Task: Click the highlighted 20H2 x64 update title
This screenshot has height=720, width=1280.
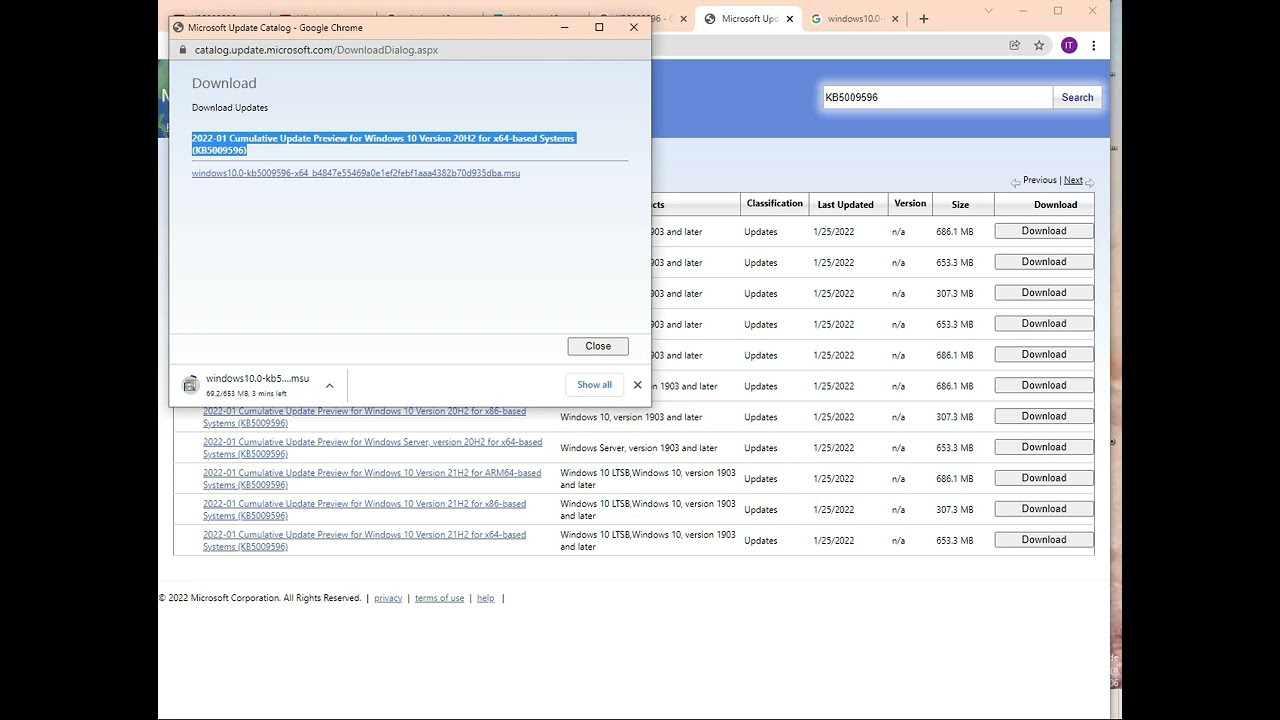Action: point(384,144)
